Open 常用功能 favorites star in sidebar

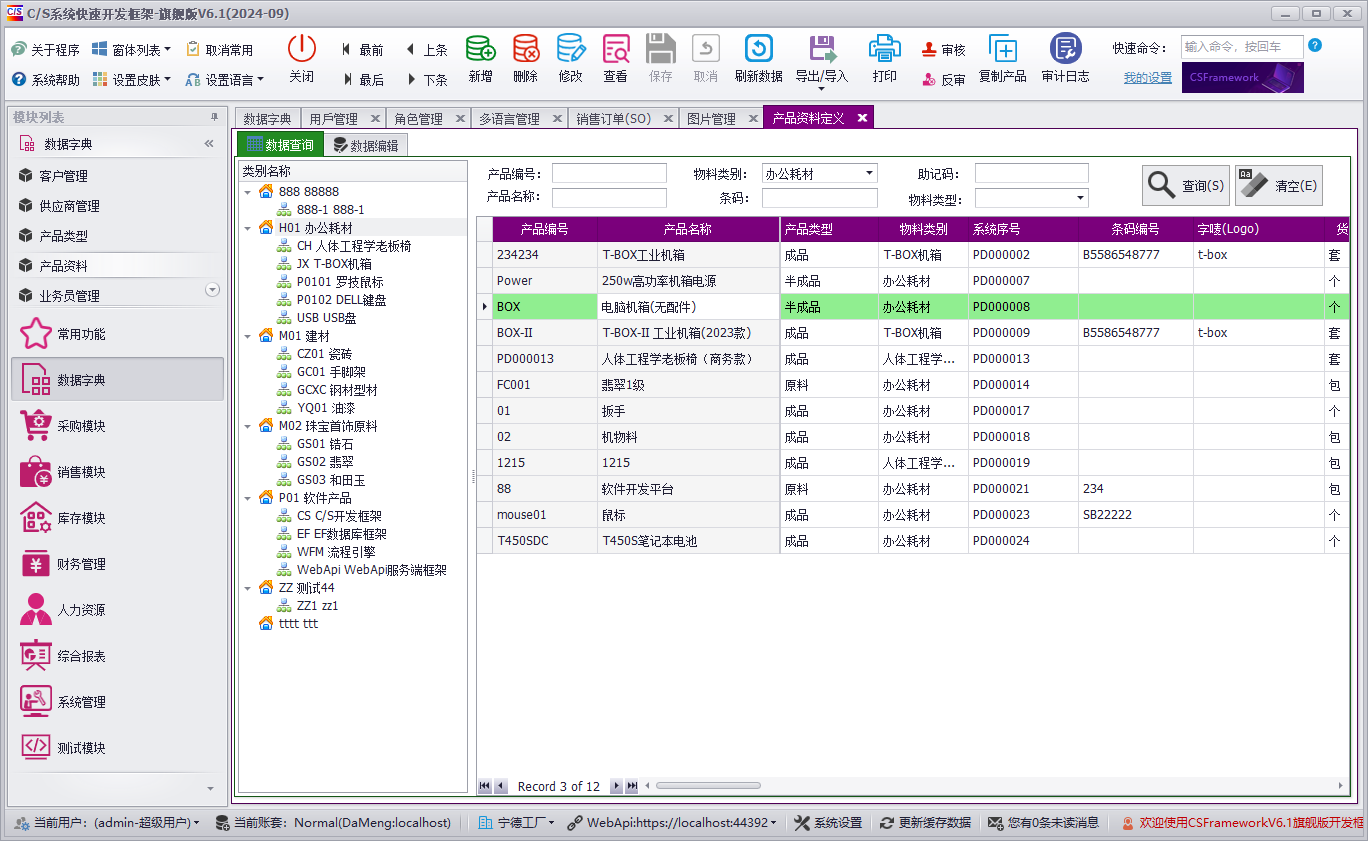[x=117, y=334]
